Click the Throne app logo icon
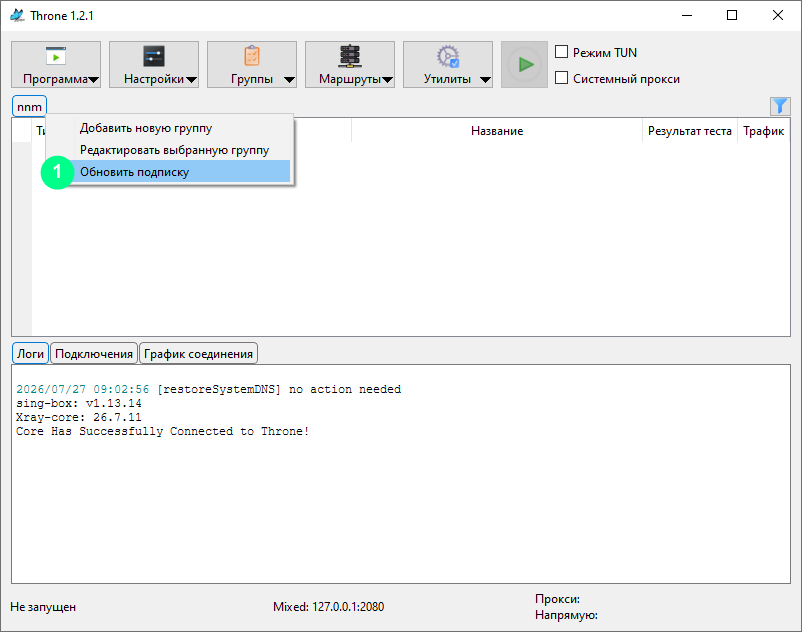The height and width of the screenshot is (632, 802). click(x=17, y=15)
